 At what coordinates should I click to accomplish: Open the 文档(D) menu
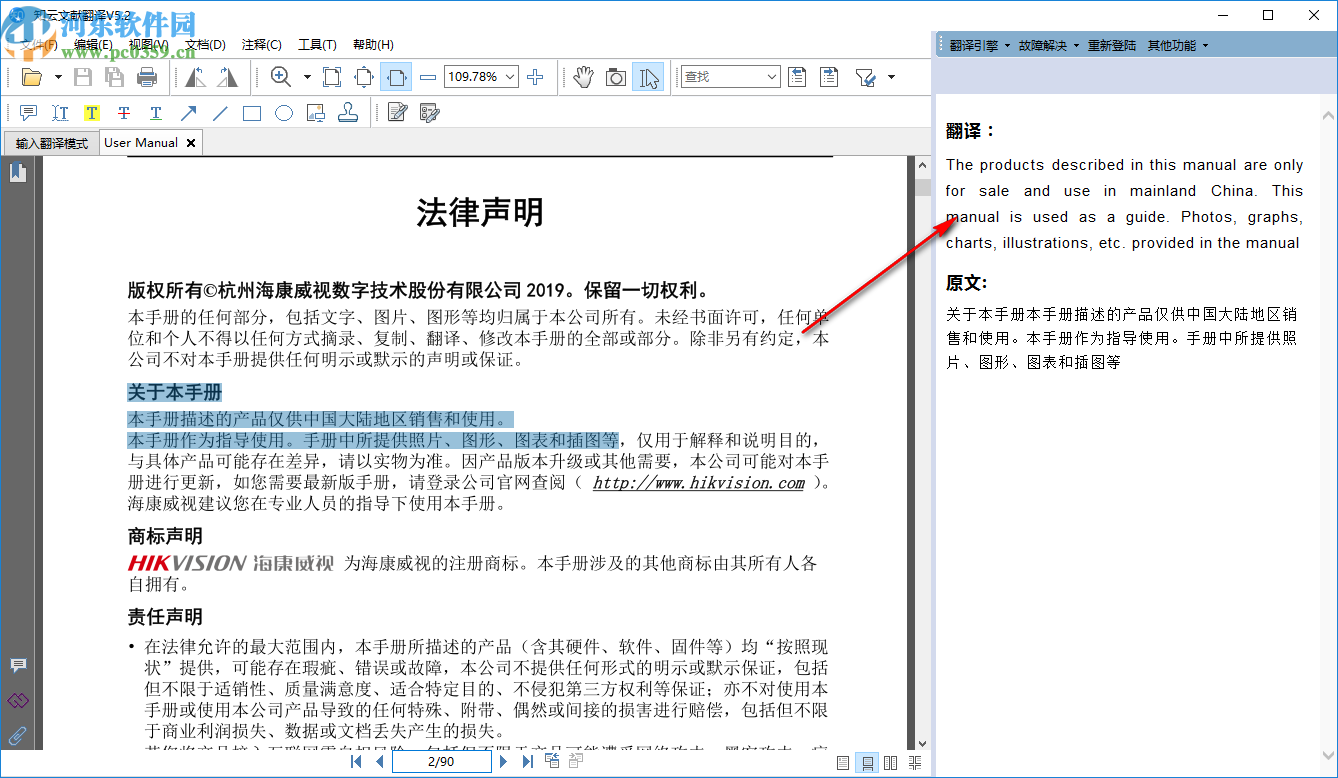point(205,45)
